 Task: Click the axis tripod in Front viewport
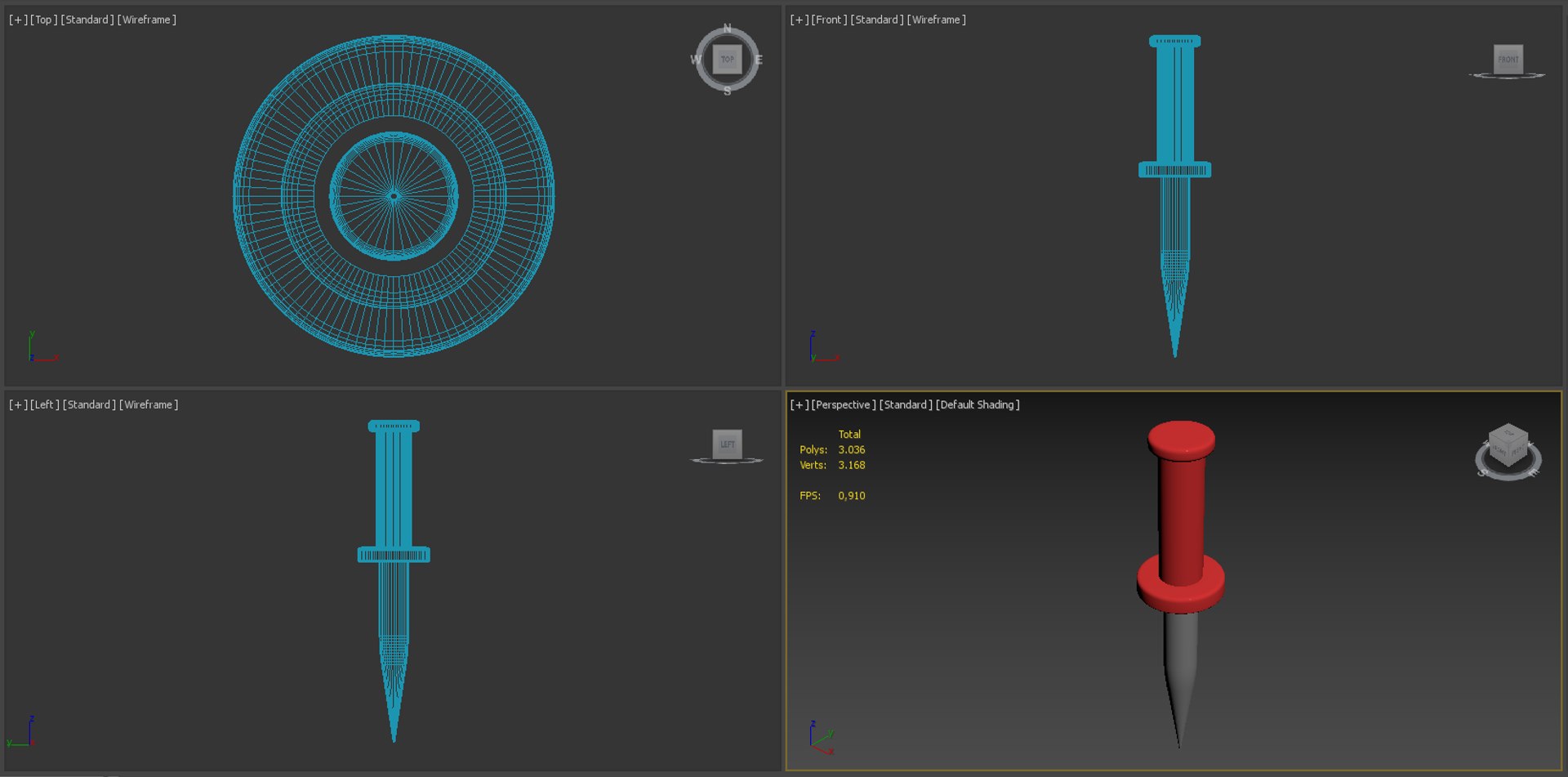(x=823, y=346)
